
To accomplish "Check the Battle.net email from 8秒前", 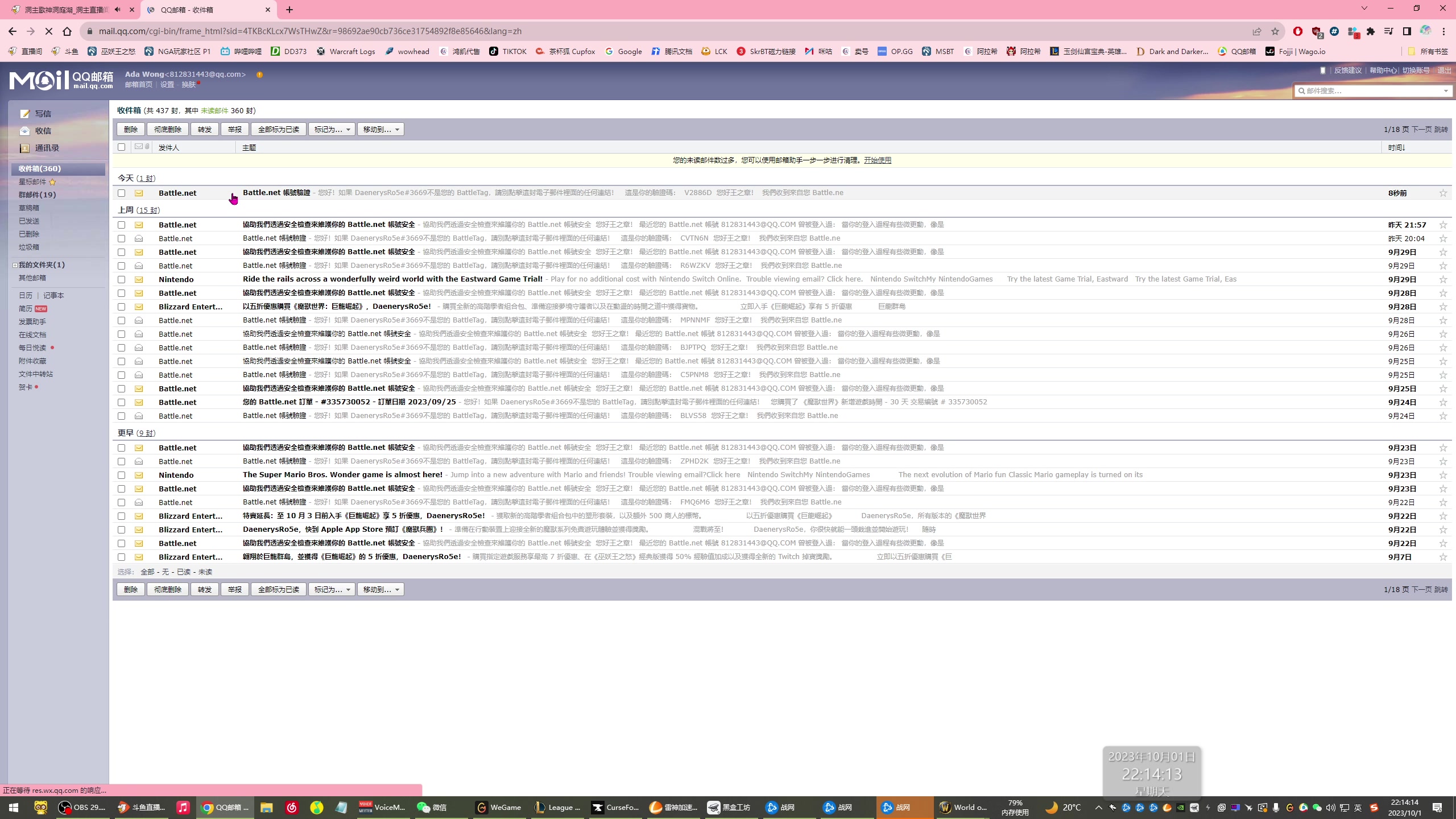I will [x=121, y=193].
